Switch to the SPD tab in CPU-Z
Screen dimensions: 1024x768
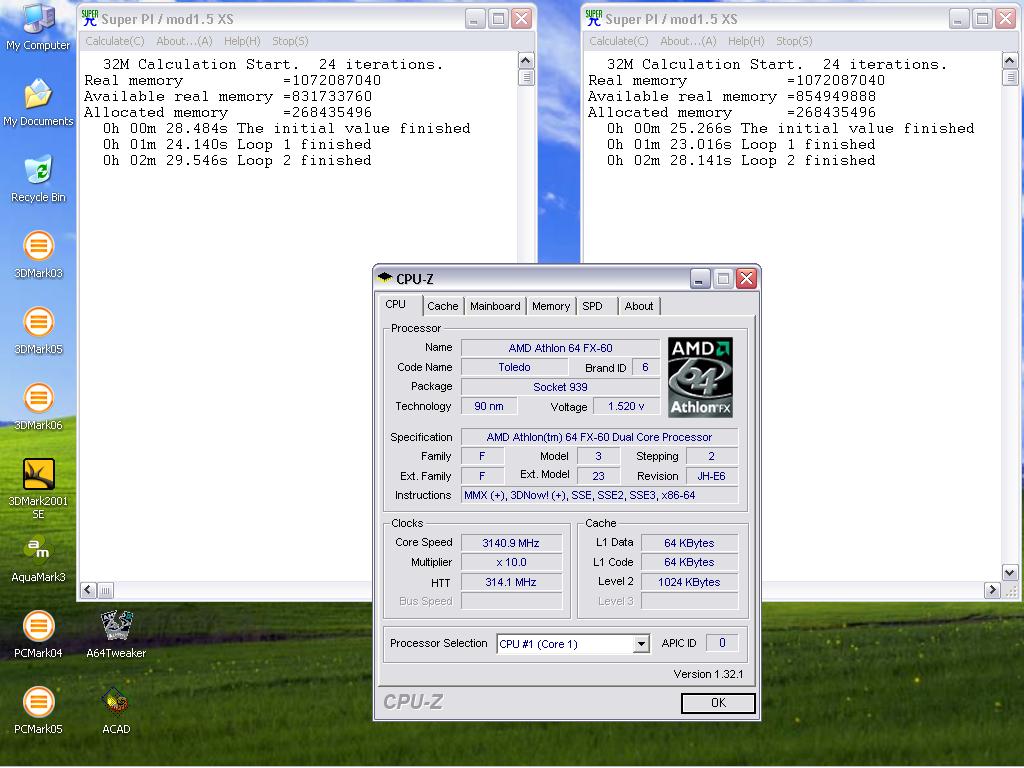tap(592, 306)
